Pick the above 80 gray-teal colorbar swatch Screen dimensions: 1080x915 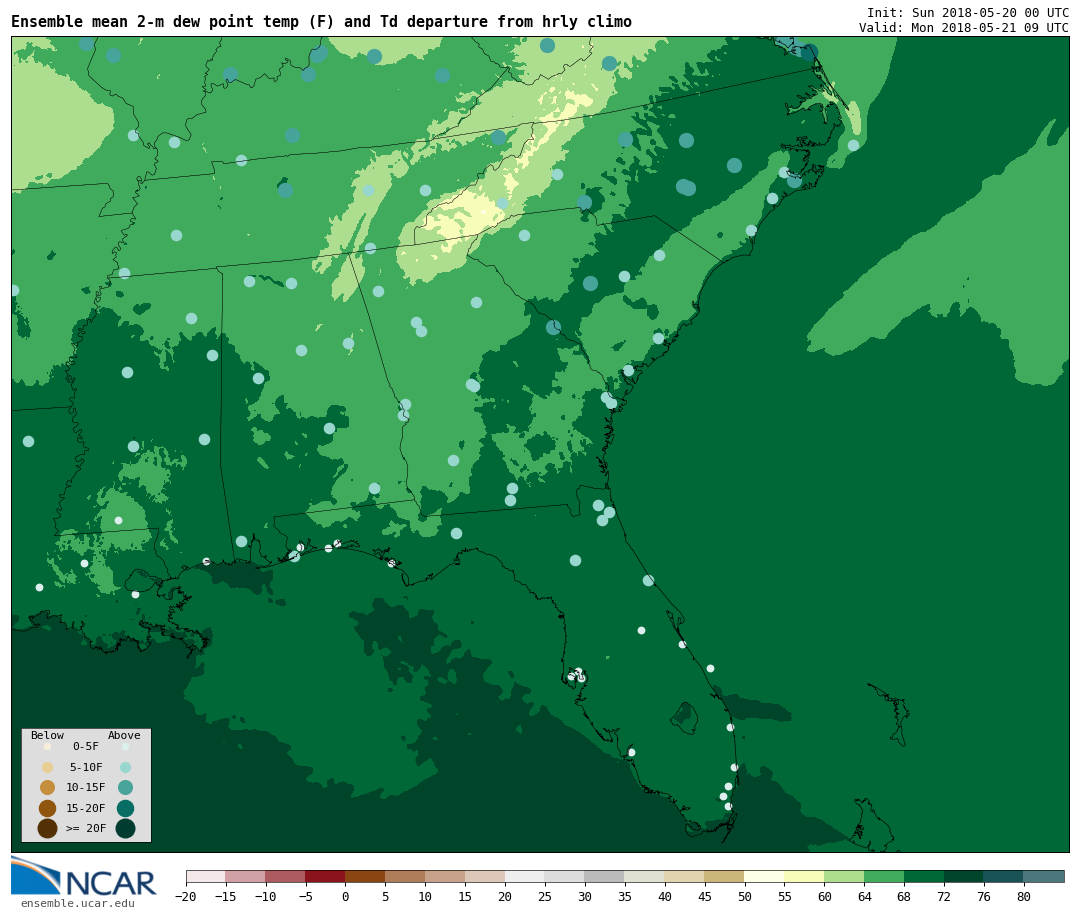click(x=1043, y=877)
